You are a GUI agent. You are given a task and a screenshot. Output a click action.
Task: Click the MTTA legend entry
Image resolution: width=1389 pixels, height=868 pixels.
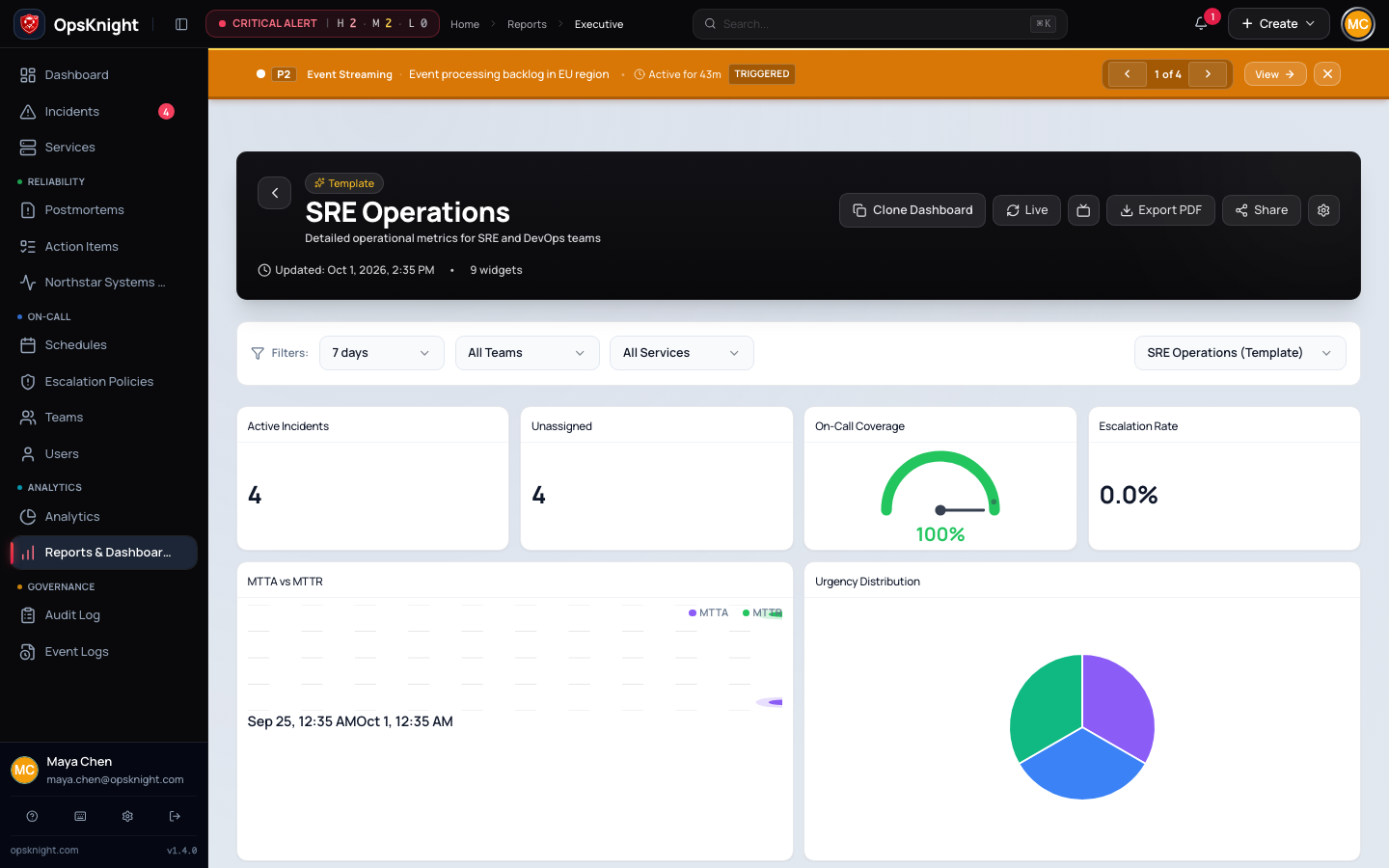tap(708, 613)
